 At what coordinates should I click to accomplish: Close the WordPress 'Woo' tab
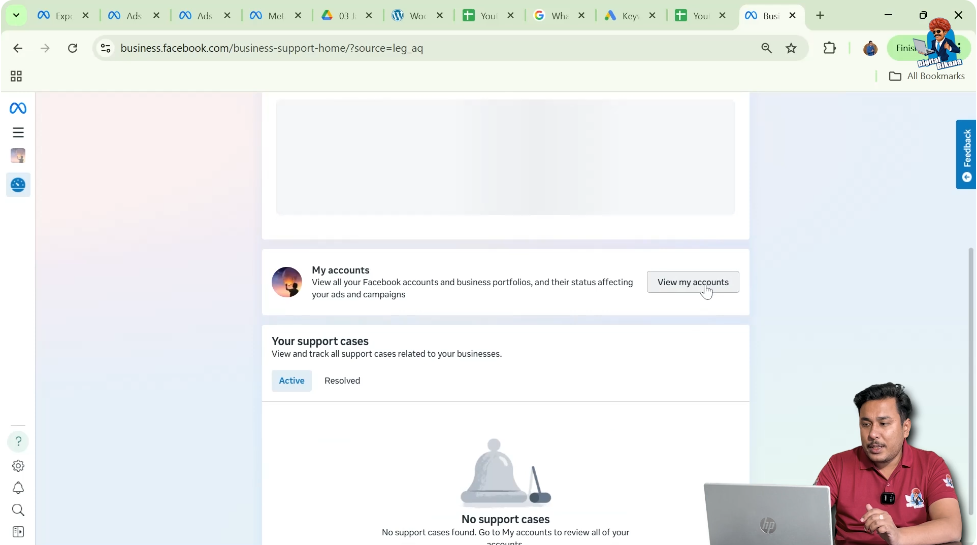[x=440, y=16]
